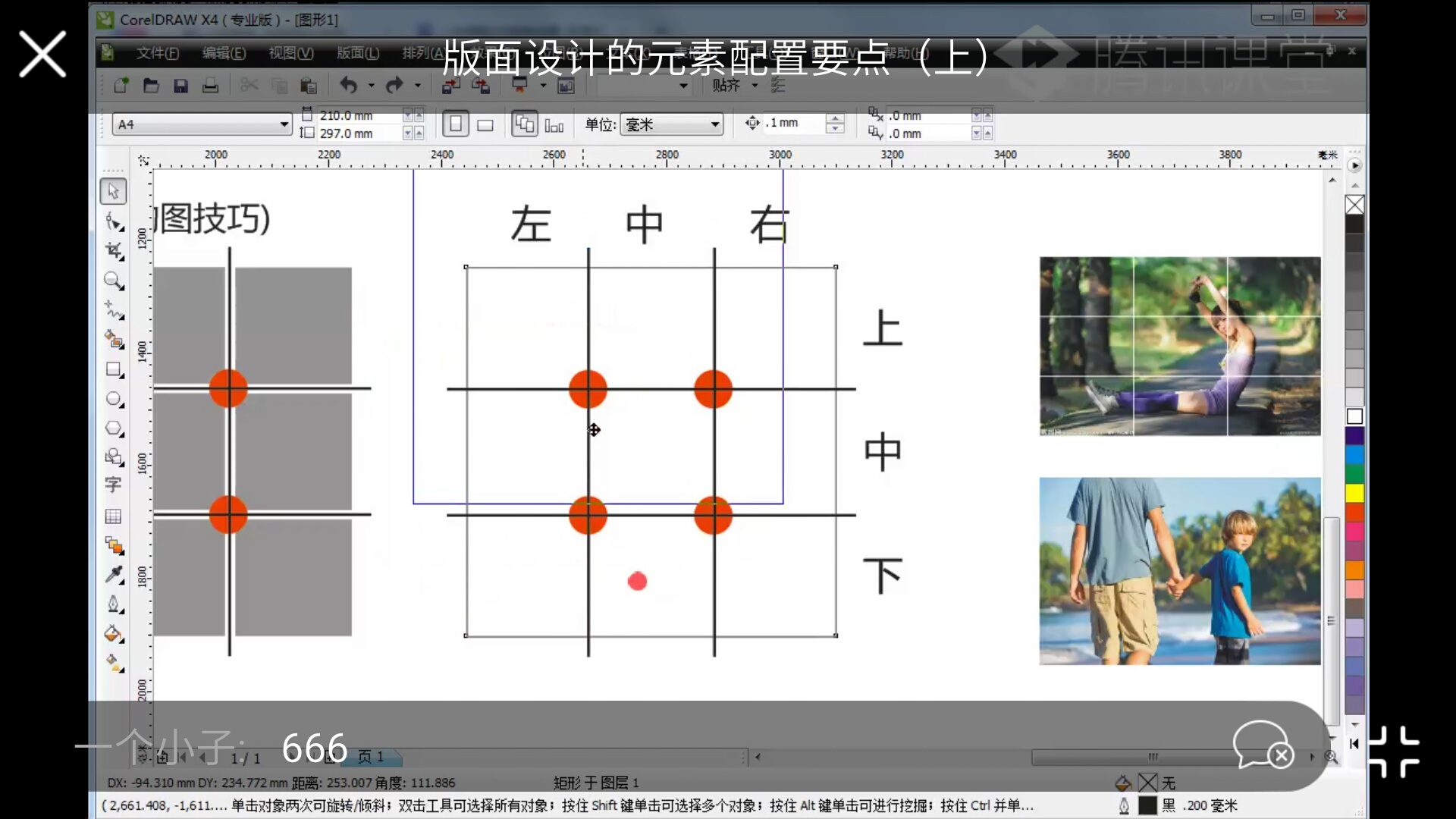
Task: Select the Smart Fill tool
Action: click(114, 340)
